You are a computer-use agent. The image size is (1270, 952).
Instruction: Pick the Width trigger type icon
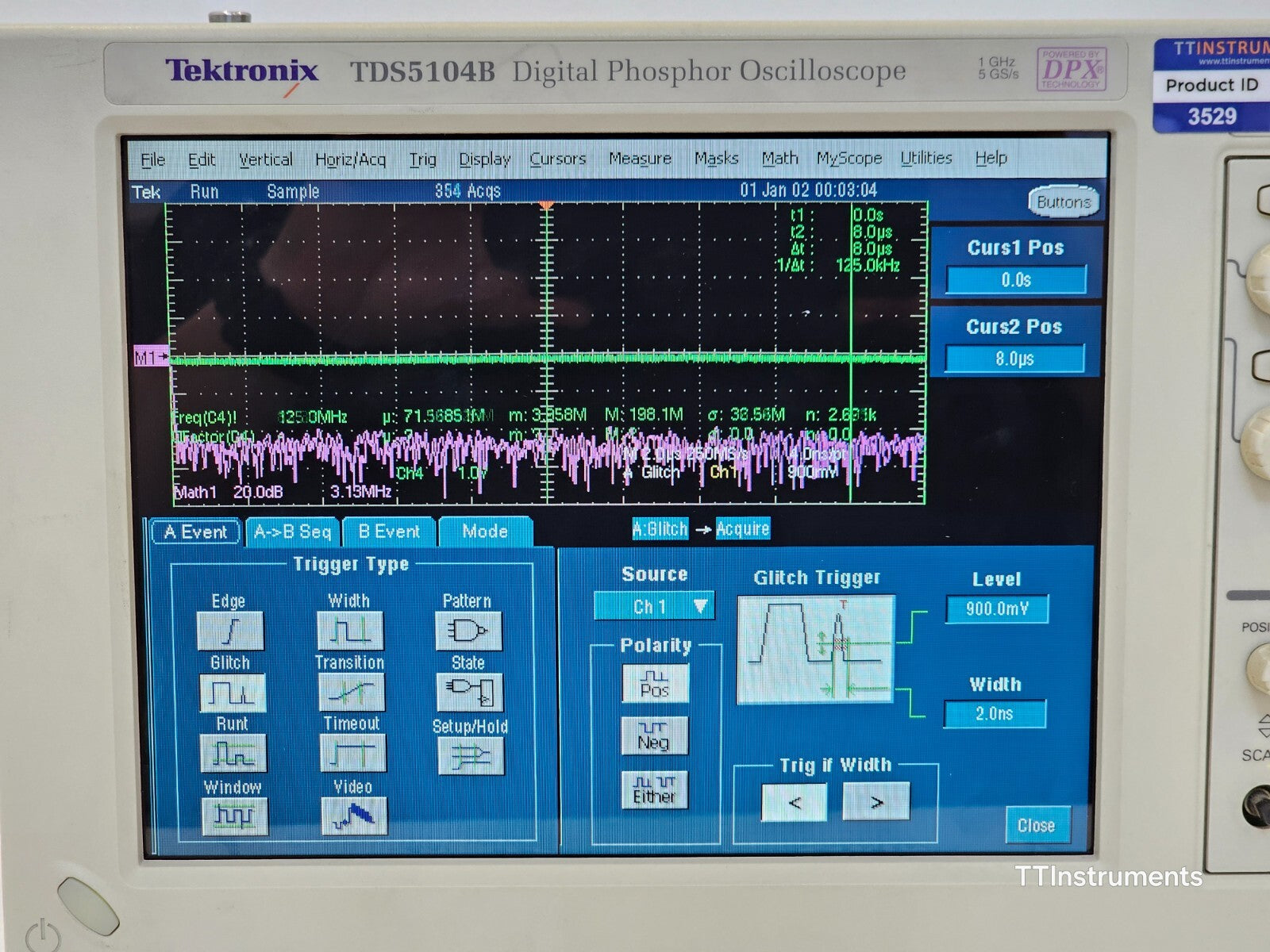350,628
